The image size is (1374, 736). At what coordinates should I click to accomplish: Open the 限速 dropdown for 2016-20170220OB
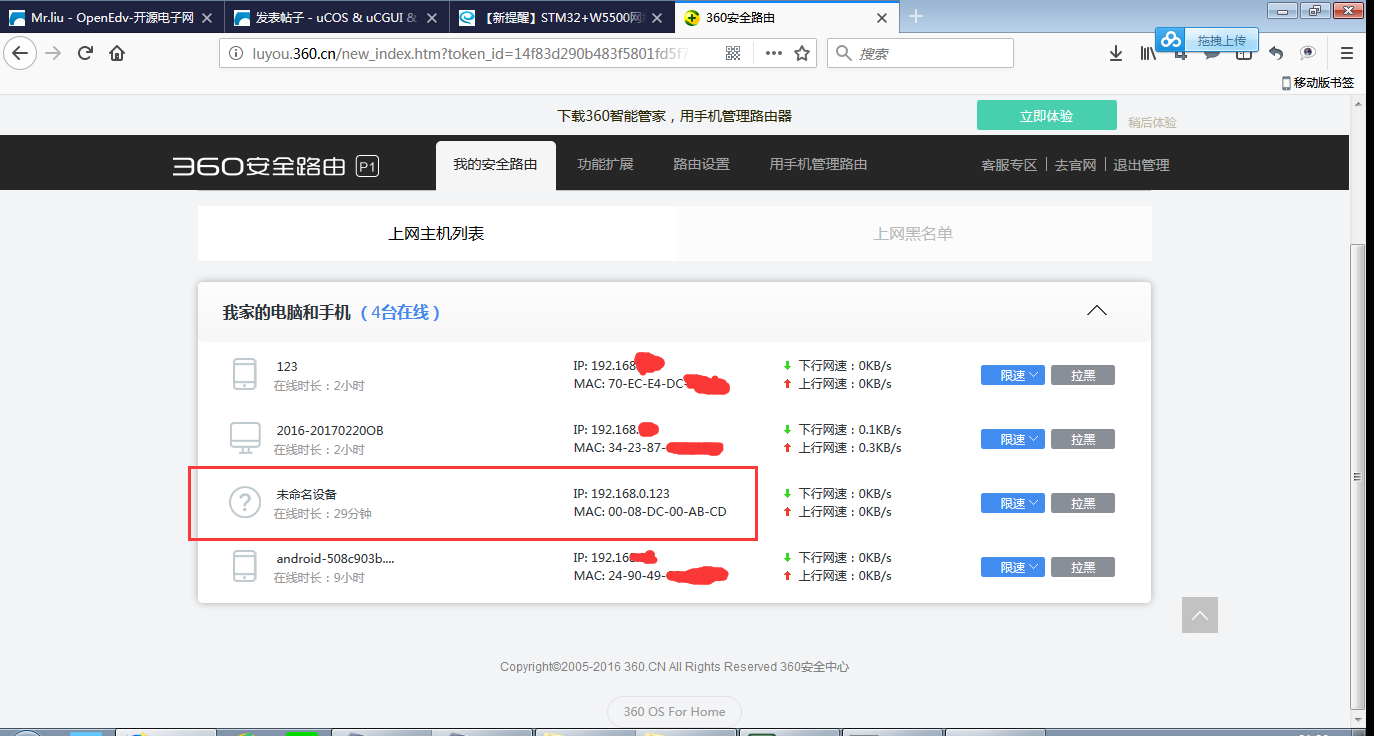pos(1013,439)
